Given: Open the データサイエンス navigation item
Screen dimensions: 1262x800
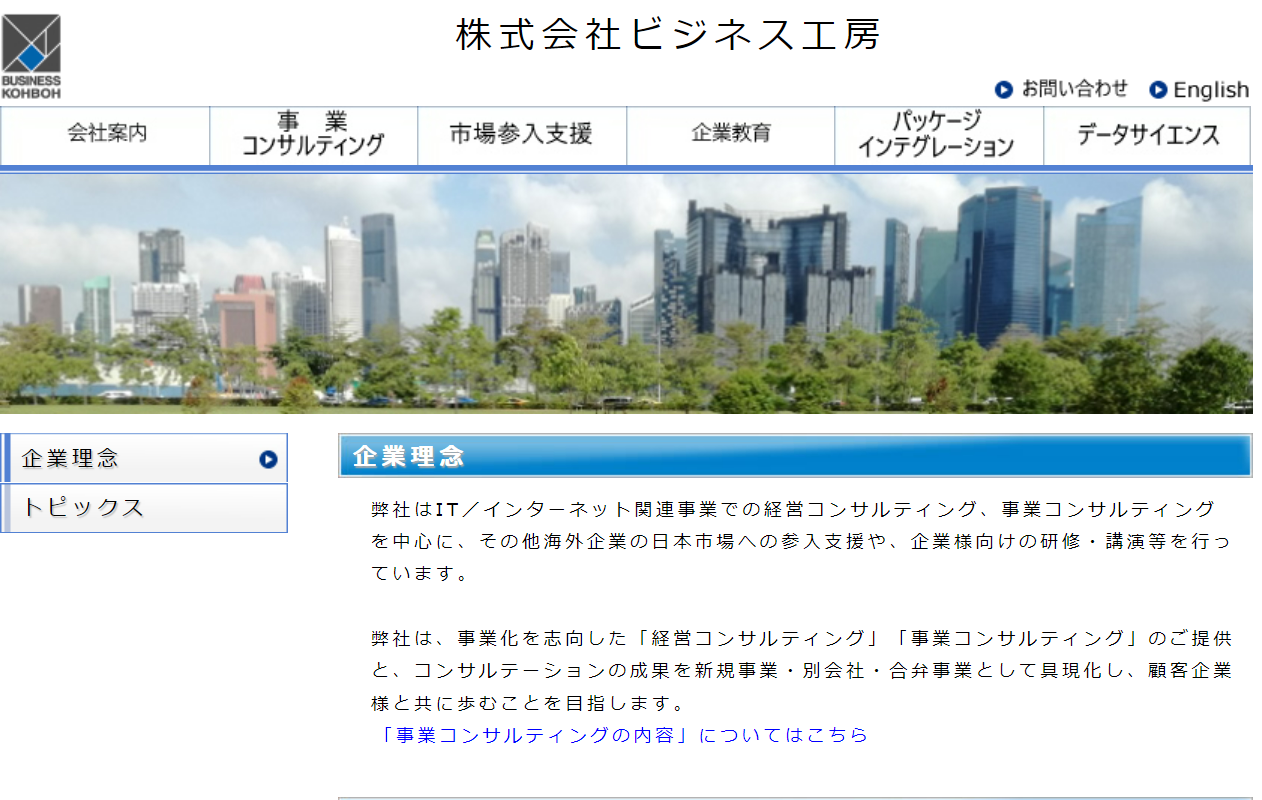Looking at the screenshot, I should click(1147, 134).
